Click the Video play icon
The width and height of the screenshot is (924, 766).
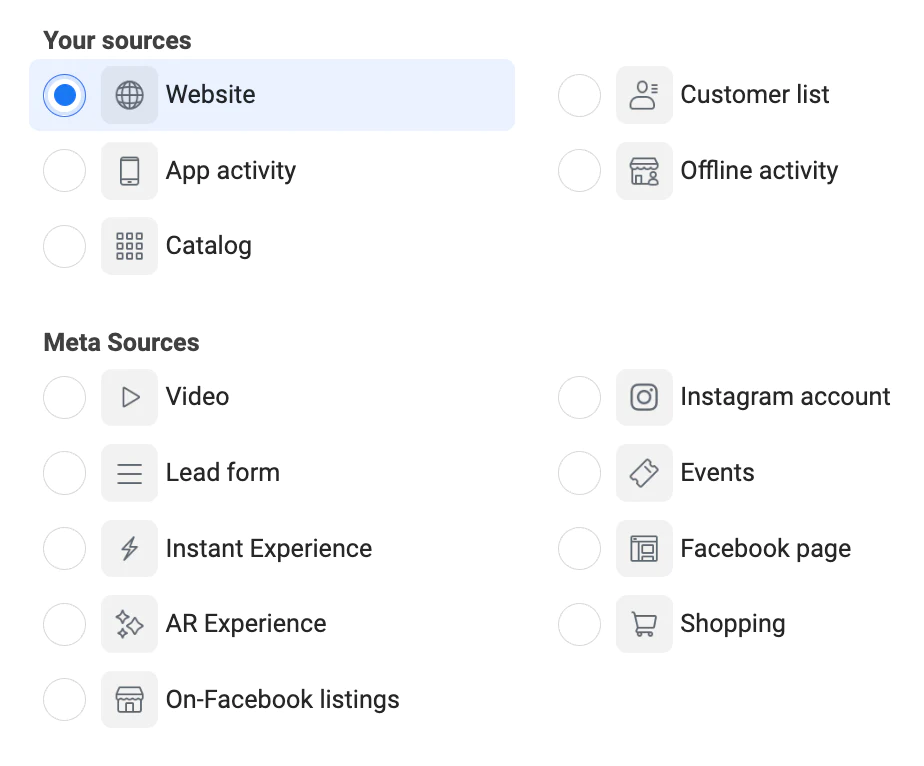[x=129, y=397]
